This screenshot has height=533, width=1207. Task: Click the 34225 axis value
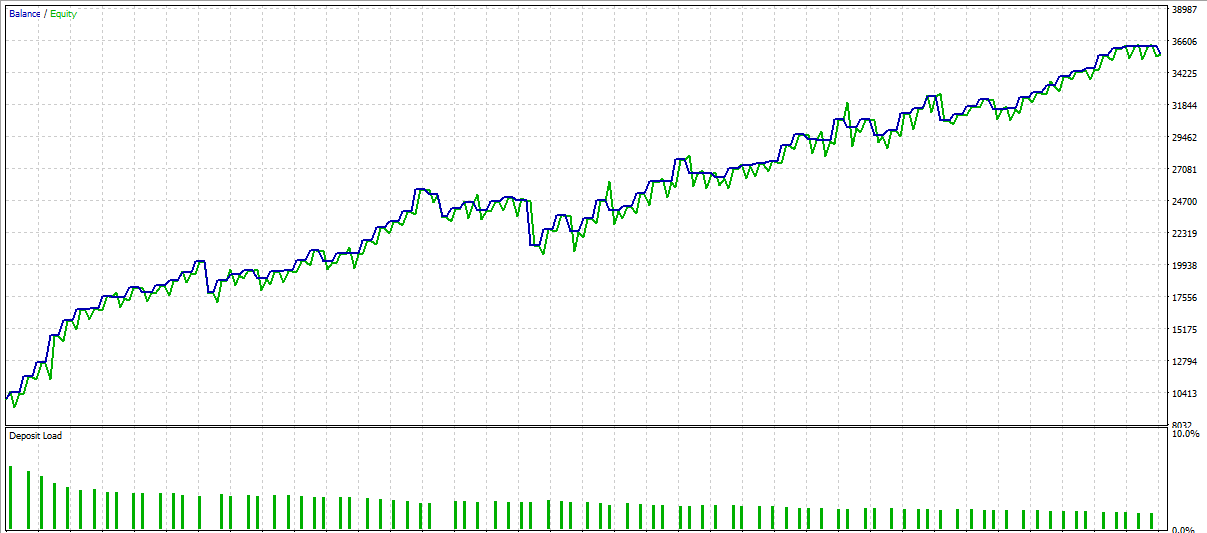coord(1184,74)
